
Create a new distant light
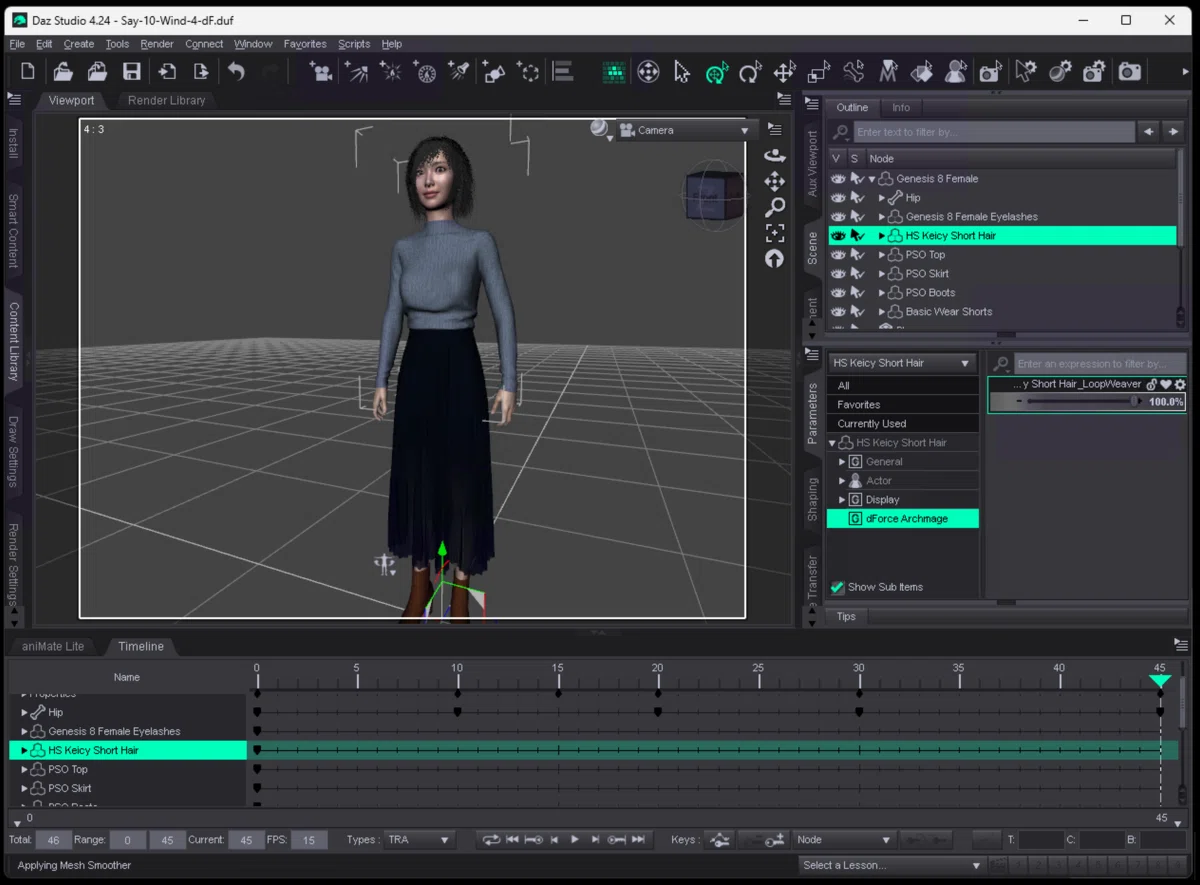tap(355, 72)
